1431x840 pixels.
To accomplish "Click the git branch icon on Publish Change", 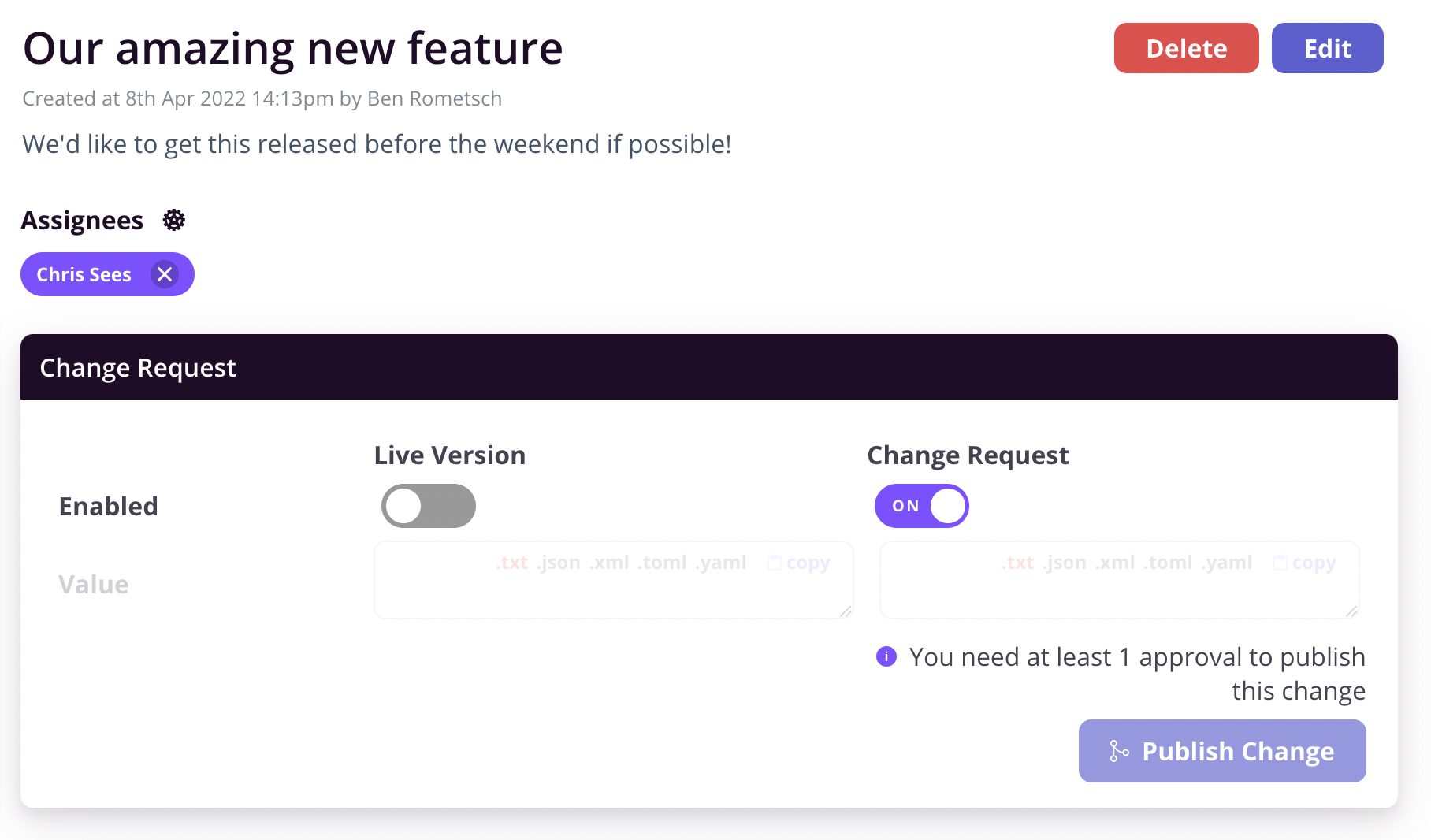I will point(1119,751).
